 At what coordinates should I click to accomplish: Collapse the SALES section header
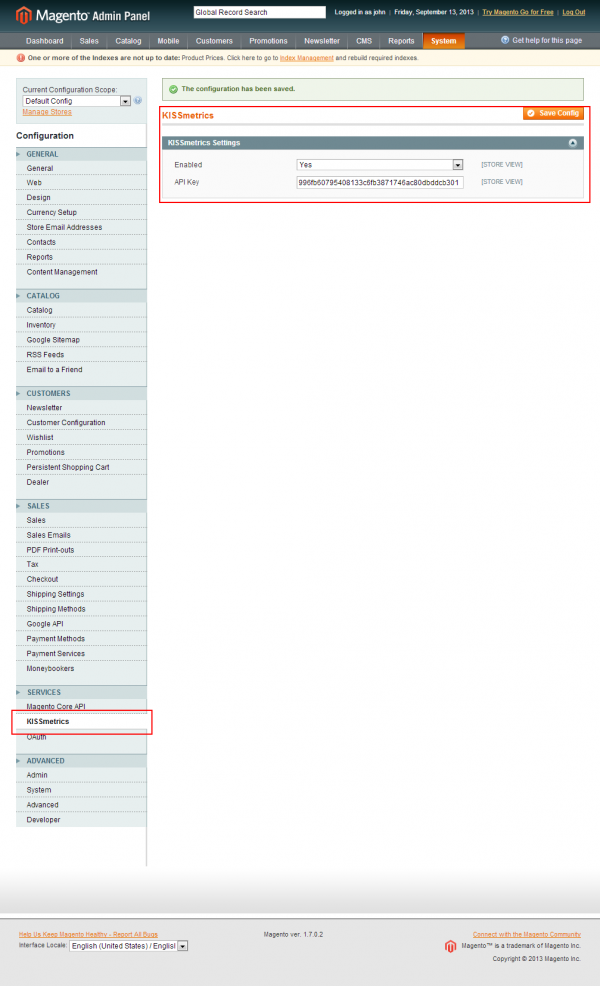pos(81,506)
